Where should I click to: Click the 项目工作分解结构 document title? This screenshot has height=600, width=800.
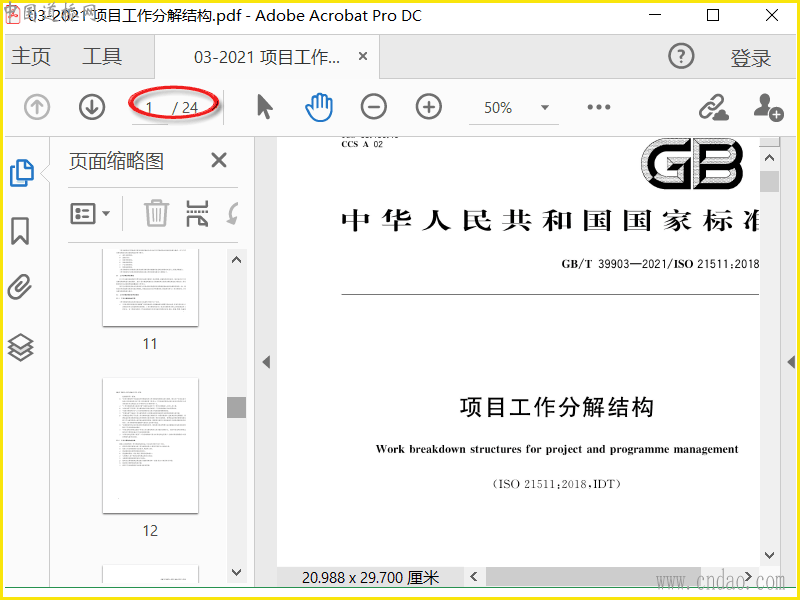click(x=557, y=408)
